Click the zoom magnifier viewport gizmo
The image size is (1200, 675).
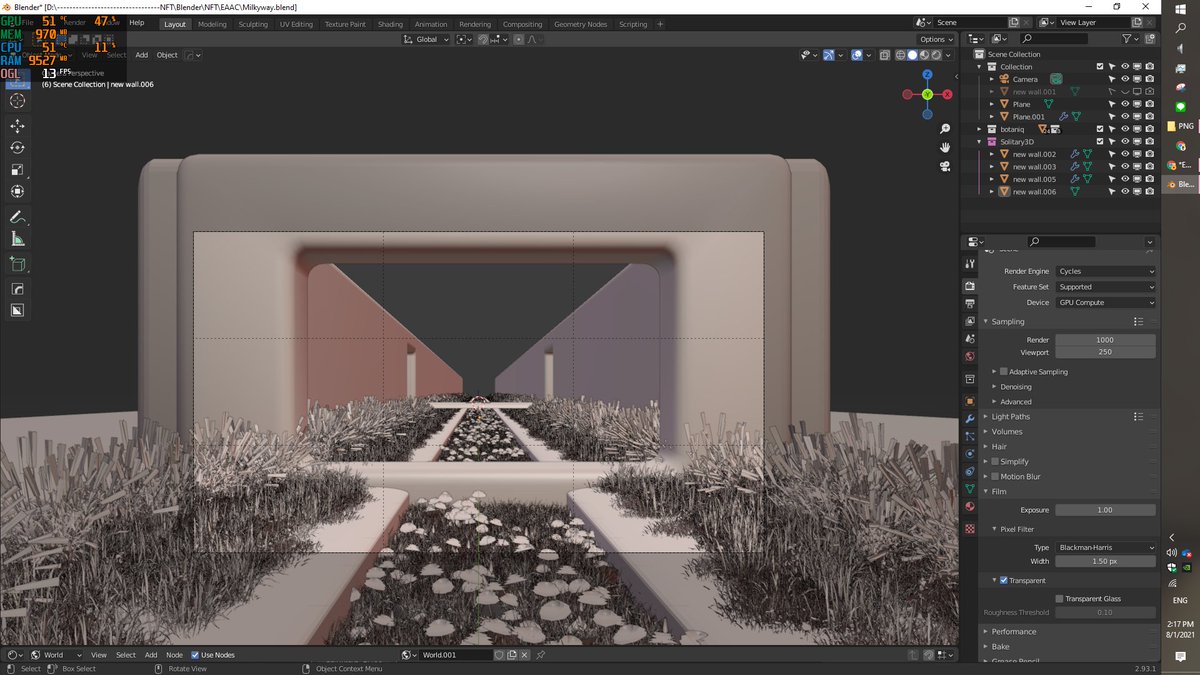[945, 129]
